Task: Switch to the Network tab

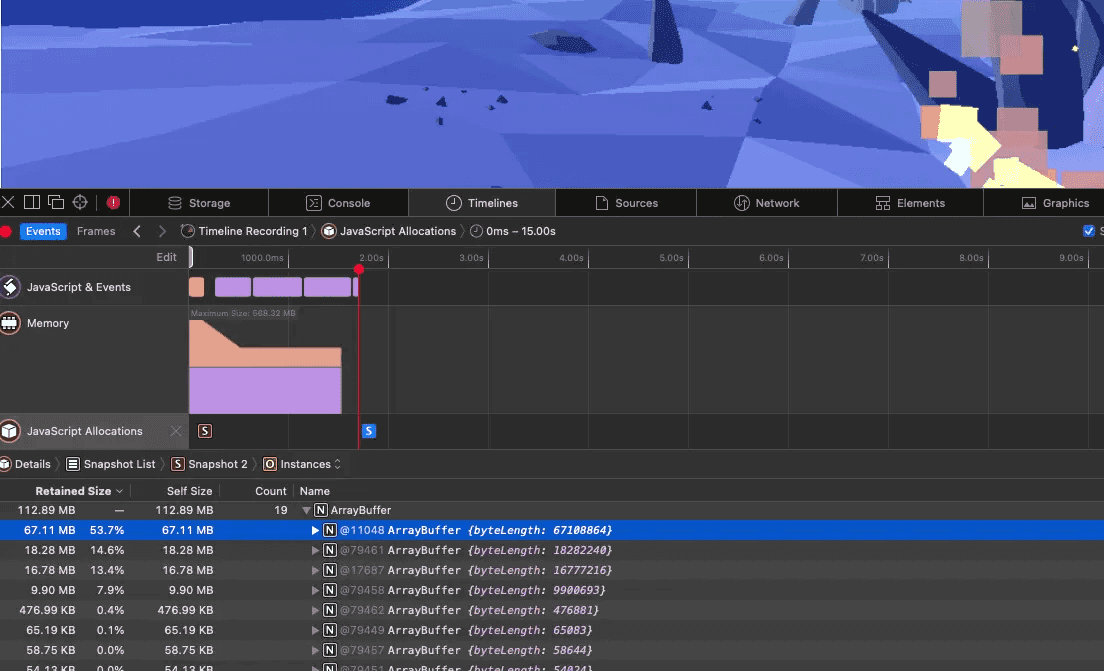Action: pos(767,203)
